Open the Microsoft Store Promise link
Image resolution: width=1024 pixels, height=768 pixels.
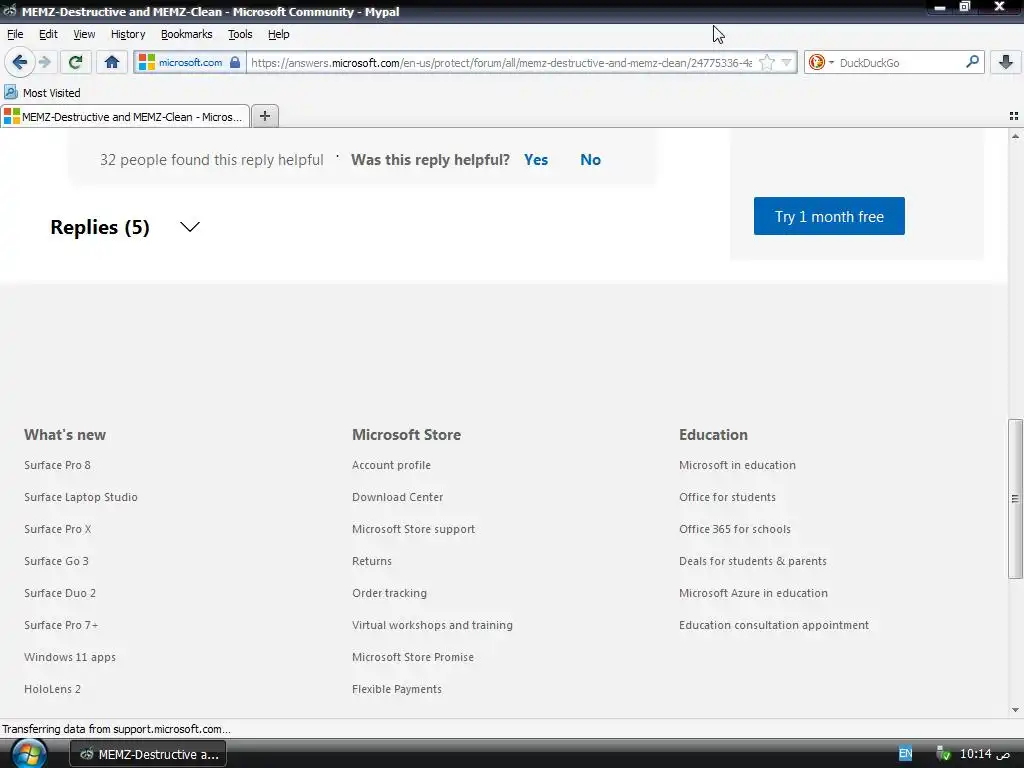click(x=413, y=657)
